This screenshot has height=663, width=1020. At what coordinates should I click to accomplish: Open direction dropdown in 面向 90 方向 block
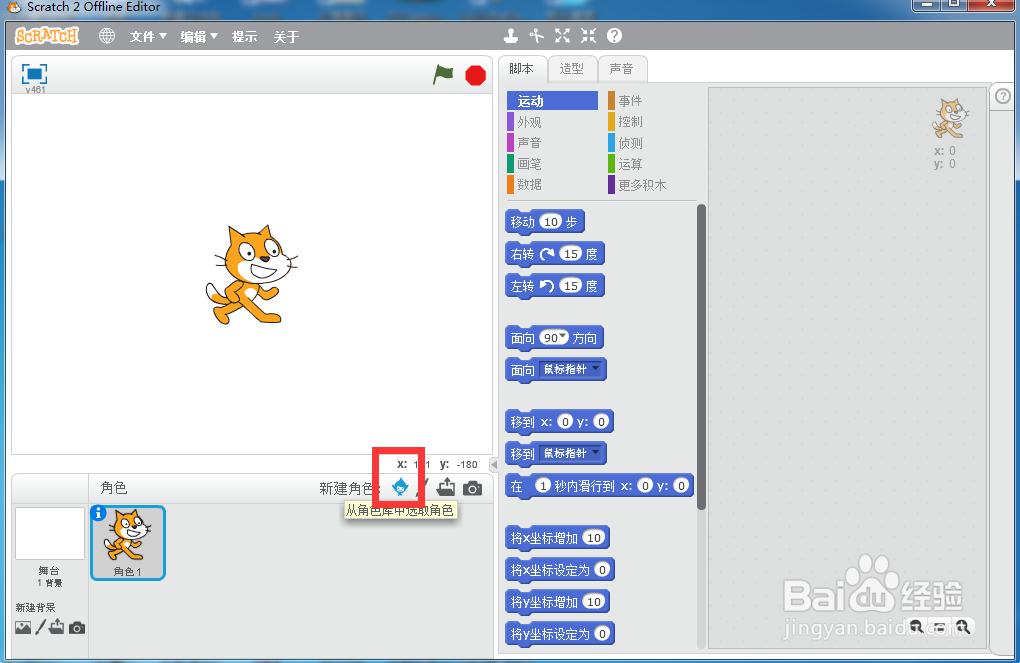[563, 336]
